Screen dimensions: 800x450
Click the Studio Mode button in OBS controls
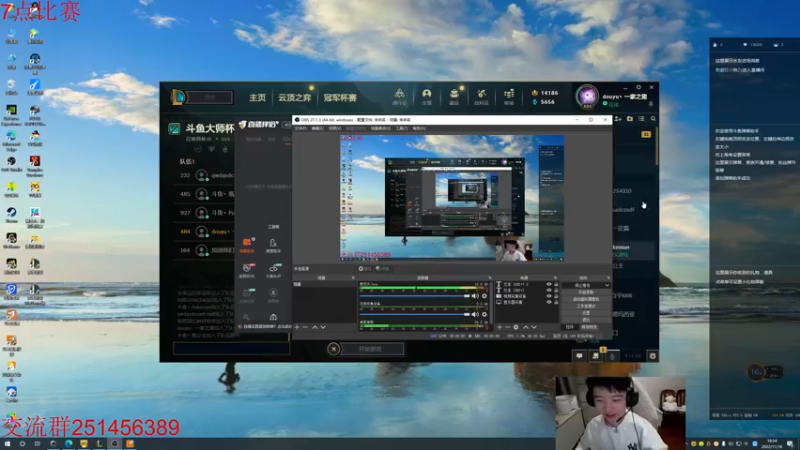tap(586, 306)
